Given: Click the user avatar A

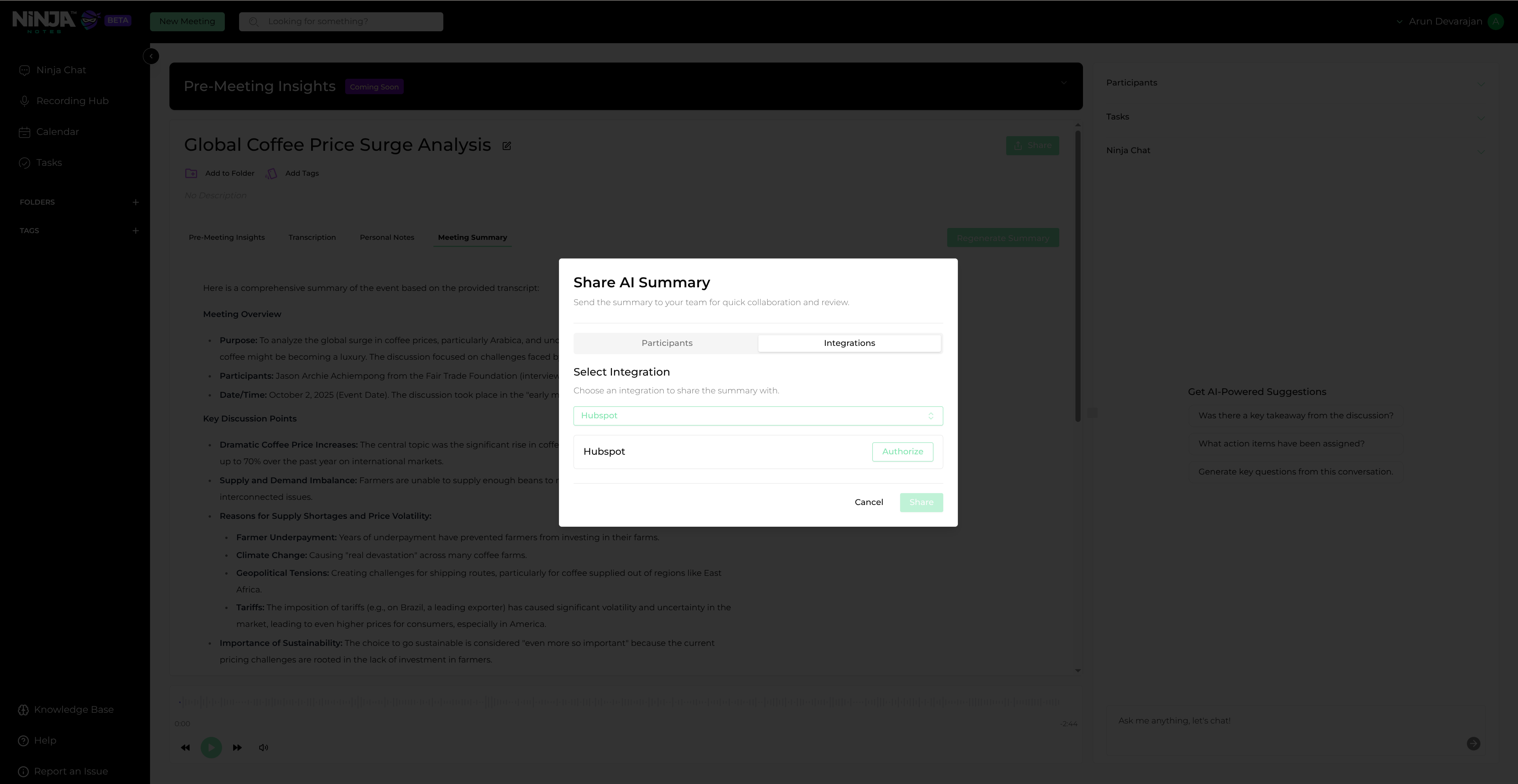Looking at the screenshot, I should pyautogui.click(x=1495, y=22).
